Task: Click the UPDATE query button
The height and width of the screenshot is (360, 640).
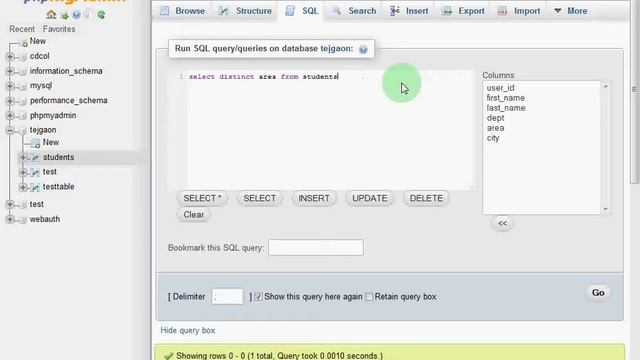Action: tap(370, 198)
